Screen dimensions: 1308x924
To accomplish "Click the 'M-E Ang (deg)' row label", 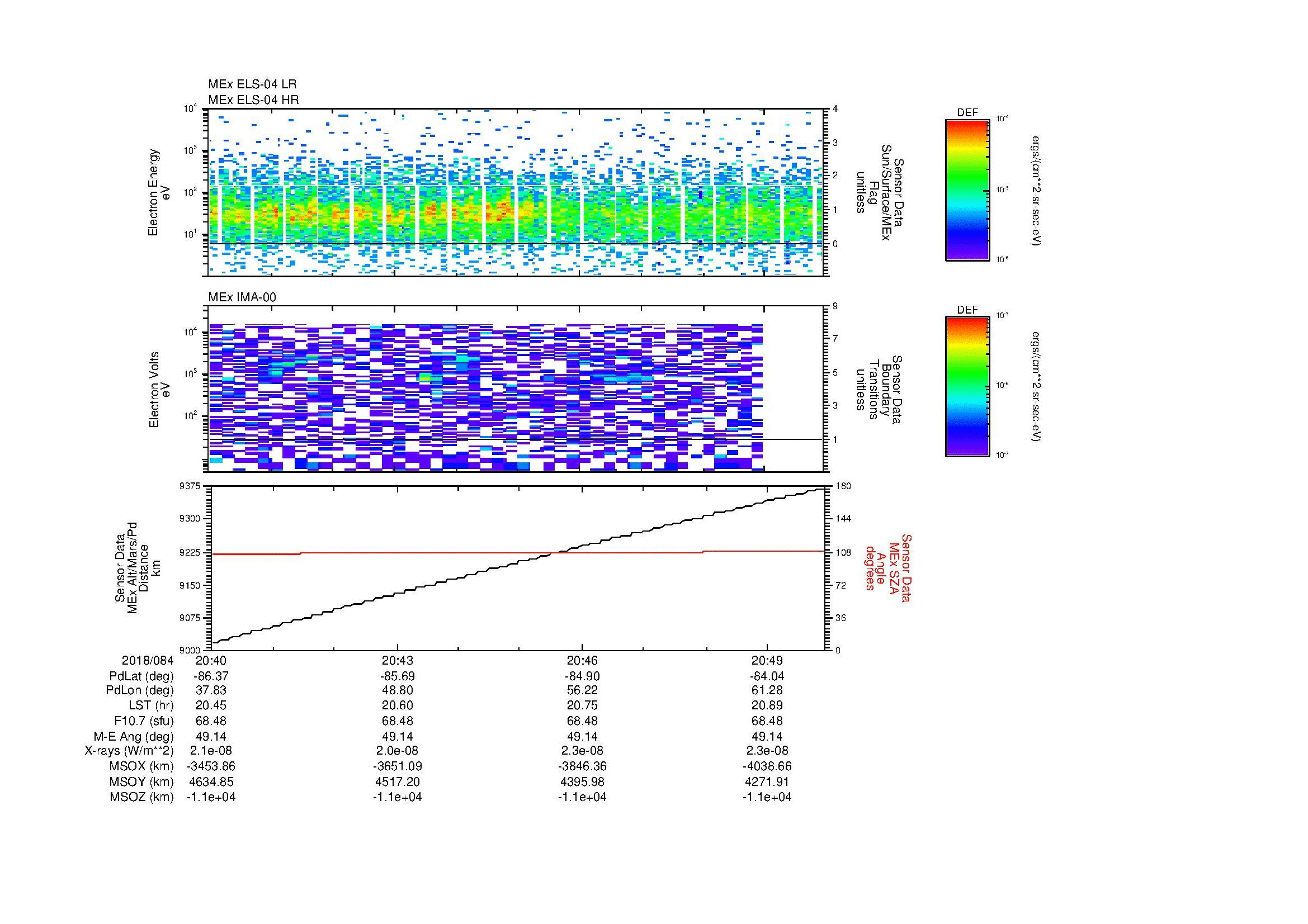I will [133, 737].
